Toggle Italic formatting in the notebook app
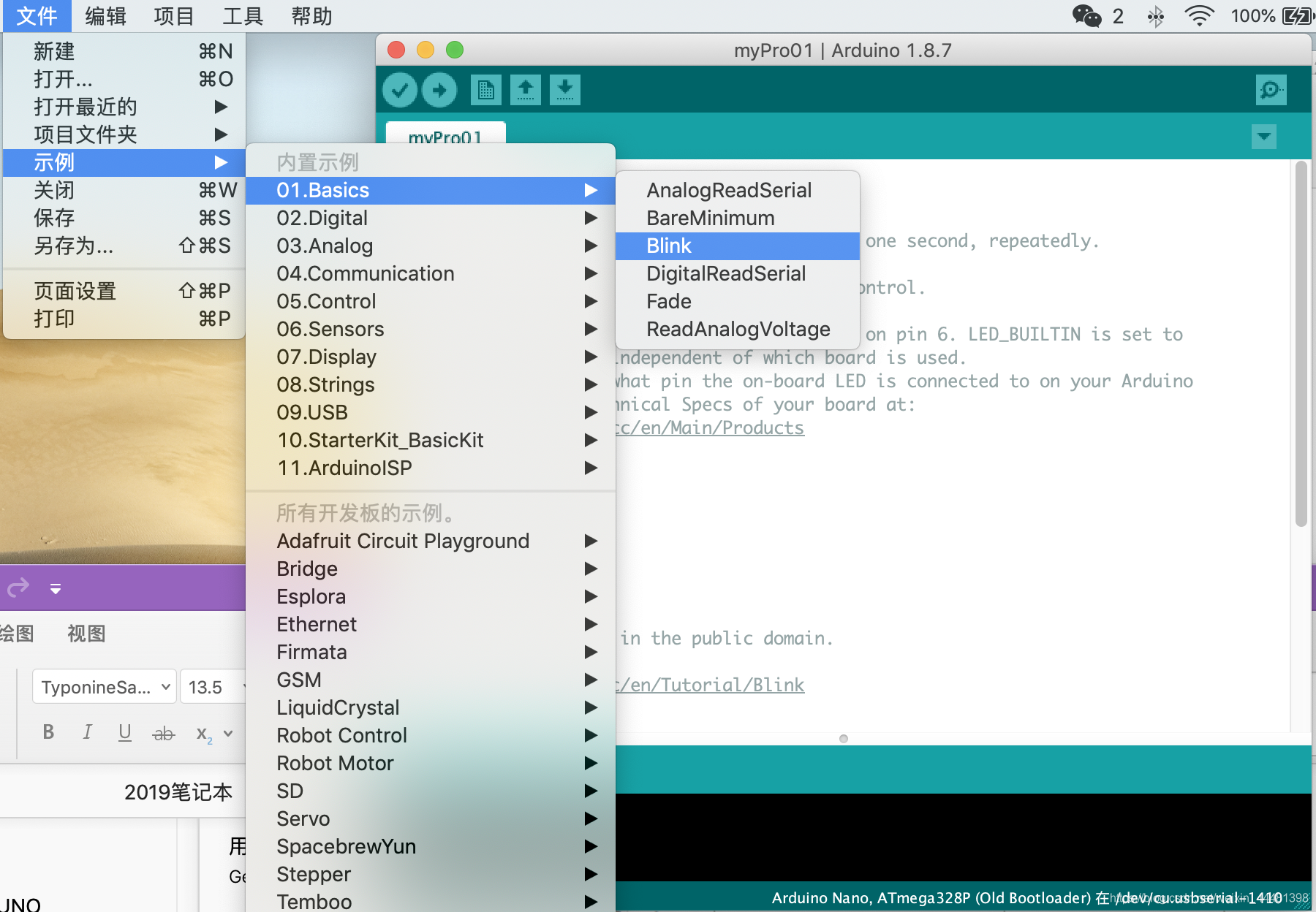The width and height of the screenshot is (1316, 912). pos(87,732)
